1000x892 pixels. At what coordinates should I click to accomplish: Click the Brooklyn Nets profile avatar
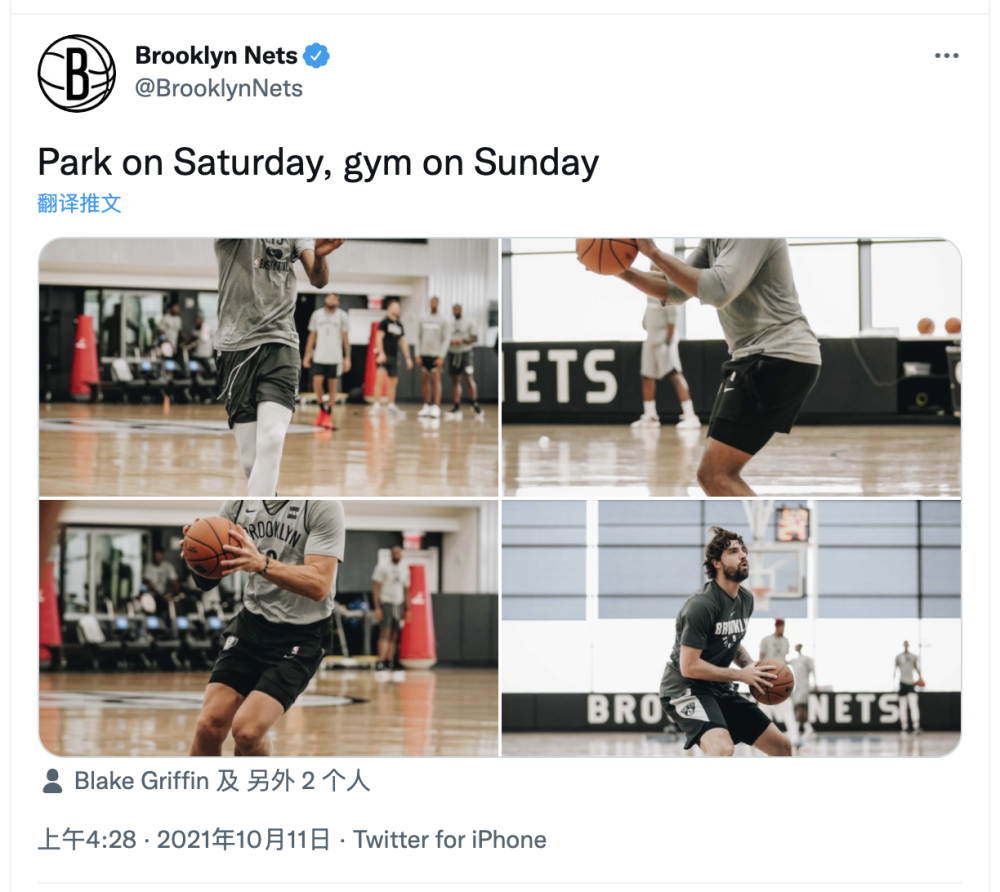77,73
